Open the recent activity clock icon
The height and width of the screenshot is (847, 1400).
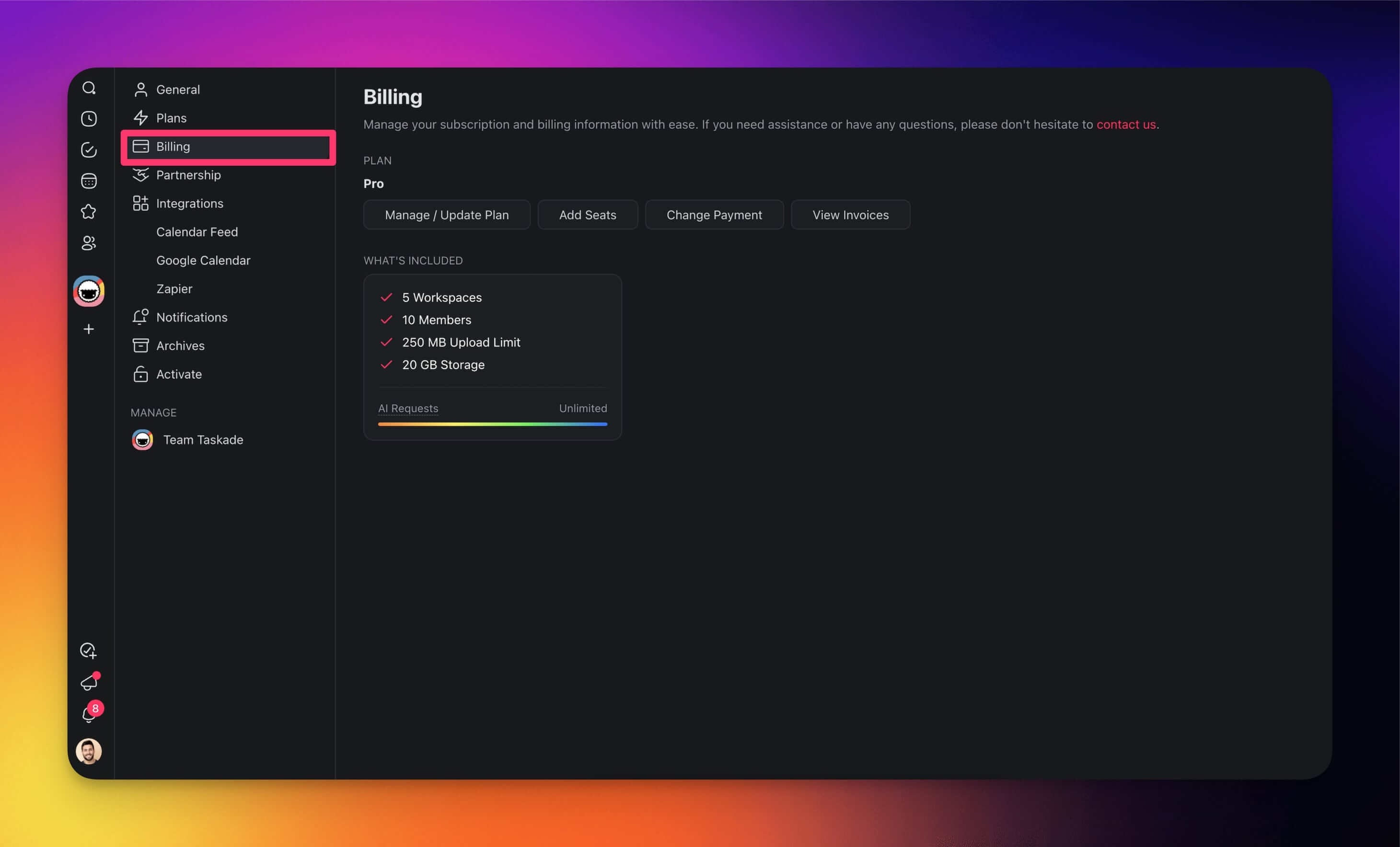click(89, 119)
